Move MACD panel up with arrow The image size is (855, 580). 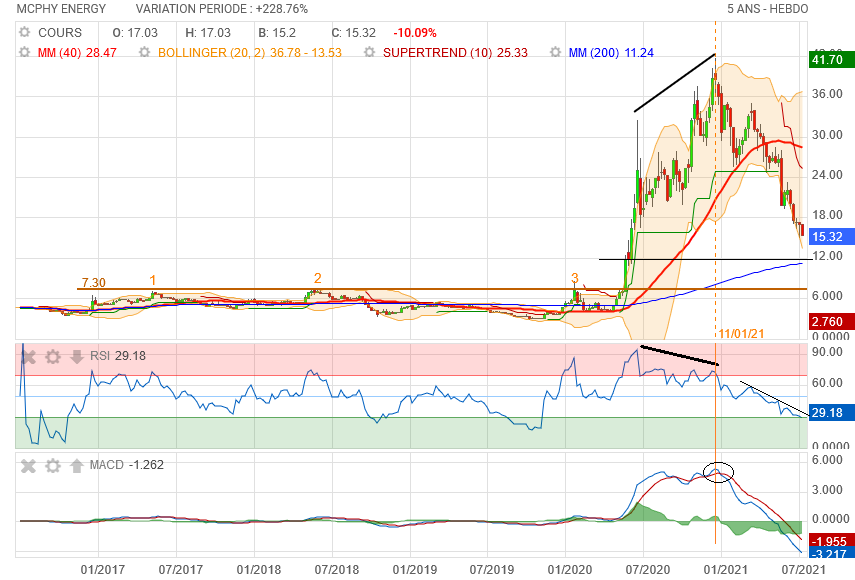(x=77, y=466)
